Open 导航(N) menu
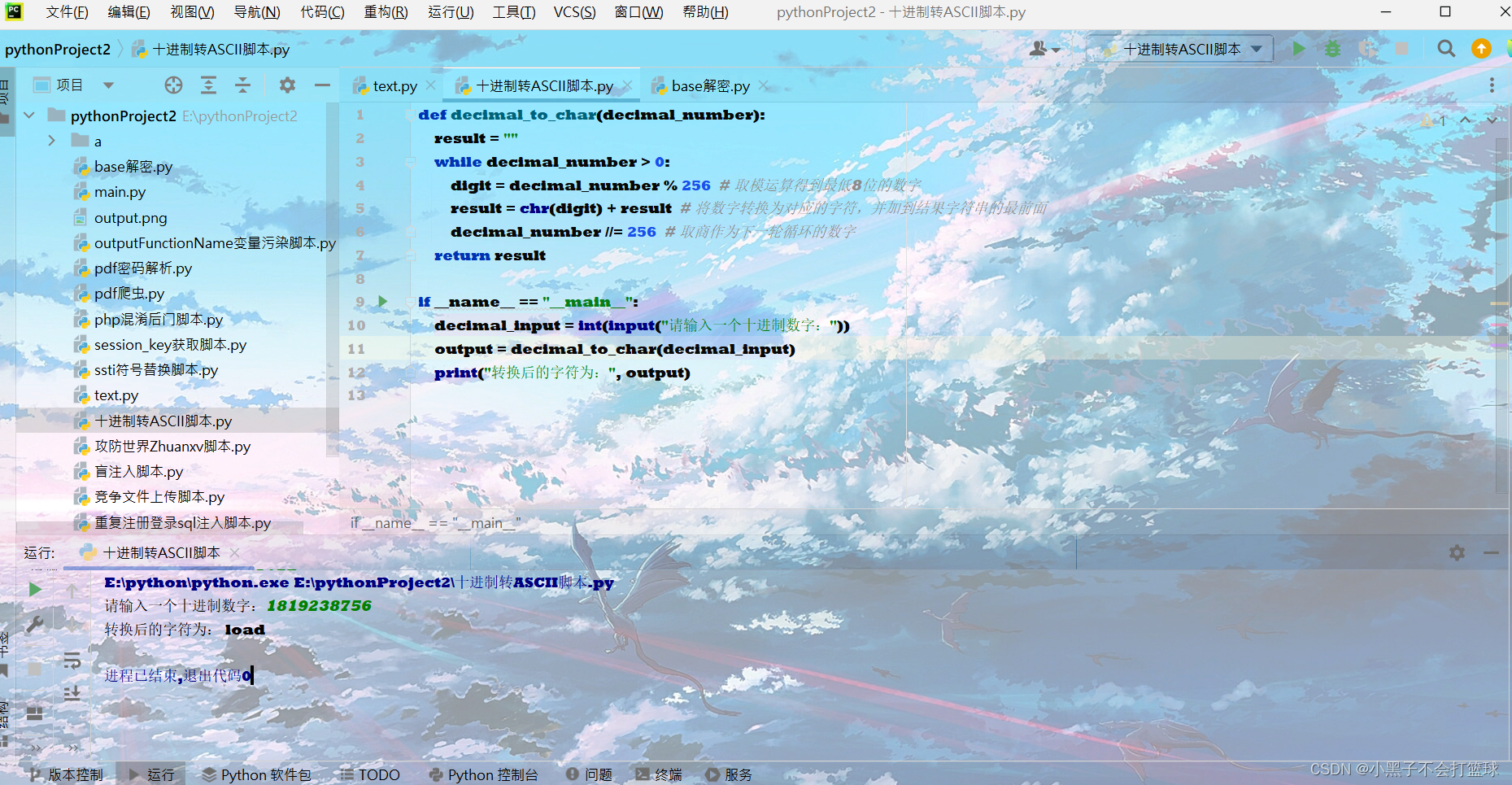This screenshot has width=1512, height=785. (x=257, y=12)
